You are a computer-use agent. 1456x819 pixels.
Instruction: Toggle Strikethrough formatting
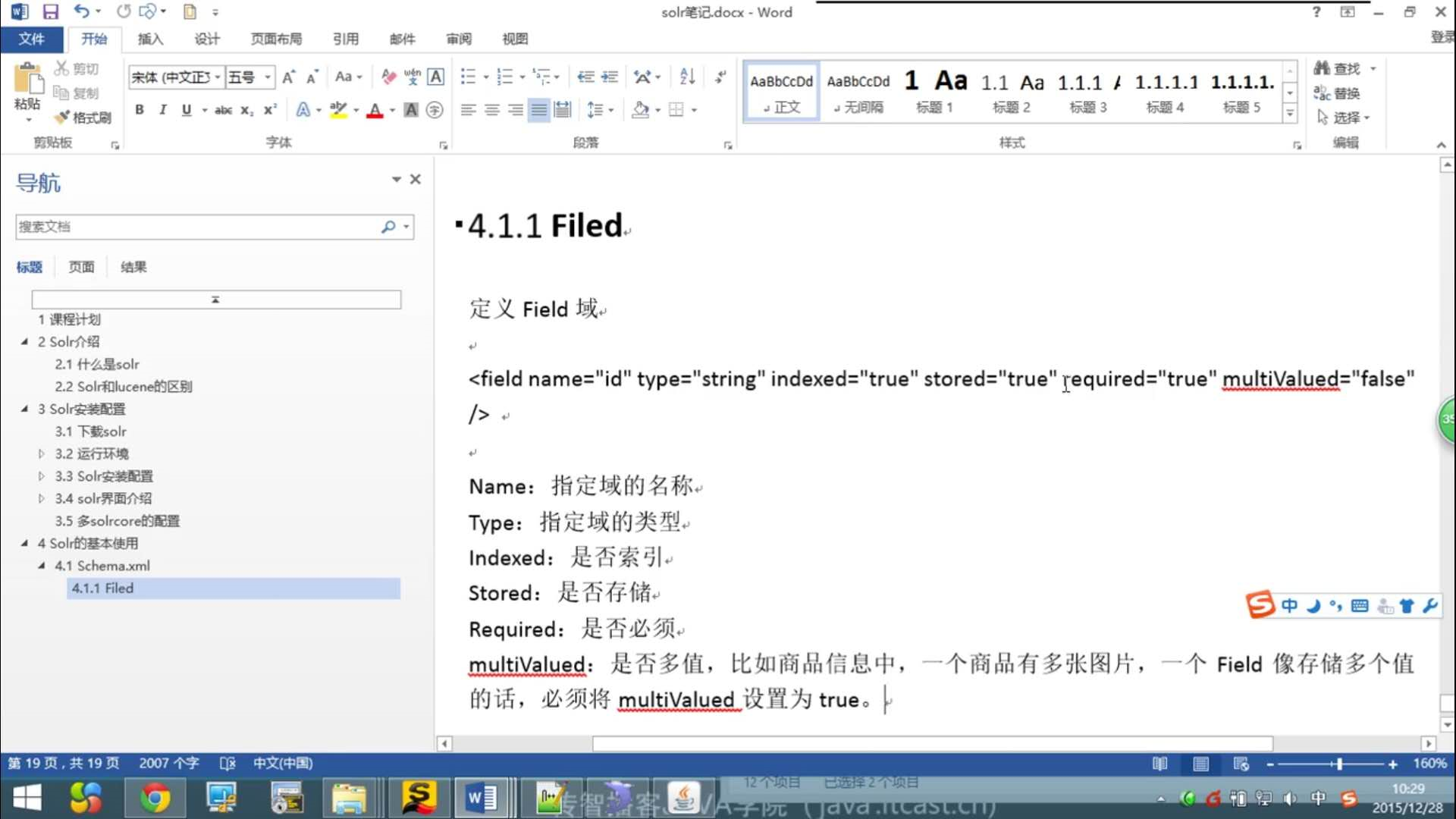pyautogui.click(x=223, y=110)
